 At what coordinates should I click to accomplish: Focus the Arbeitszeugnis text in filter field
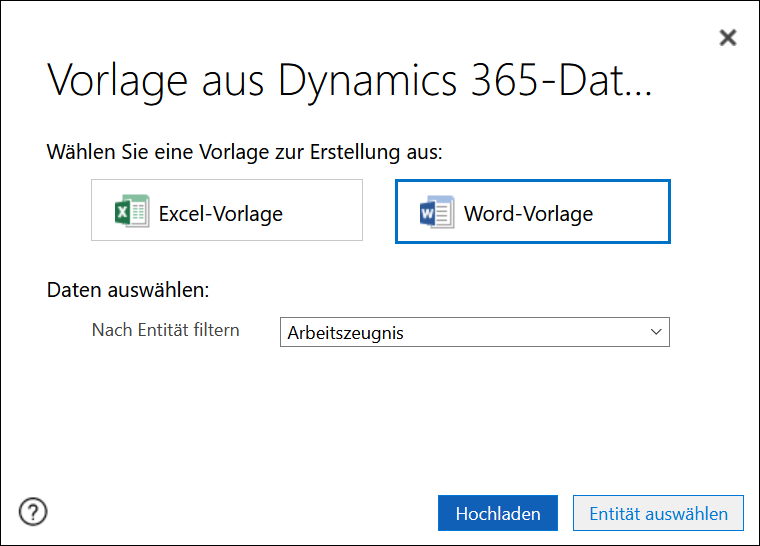click(x=346, y=333)
